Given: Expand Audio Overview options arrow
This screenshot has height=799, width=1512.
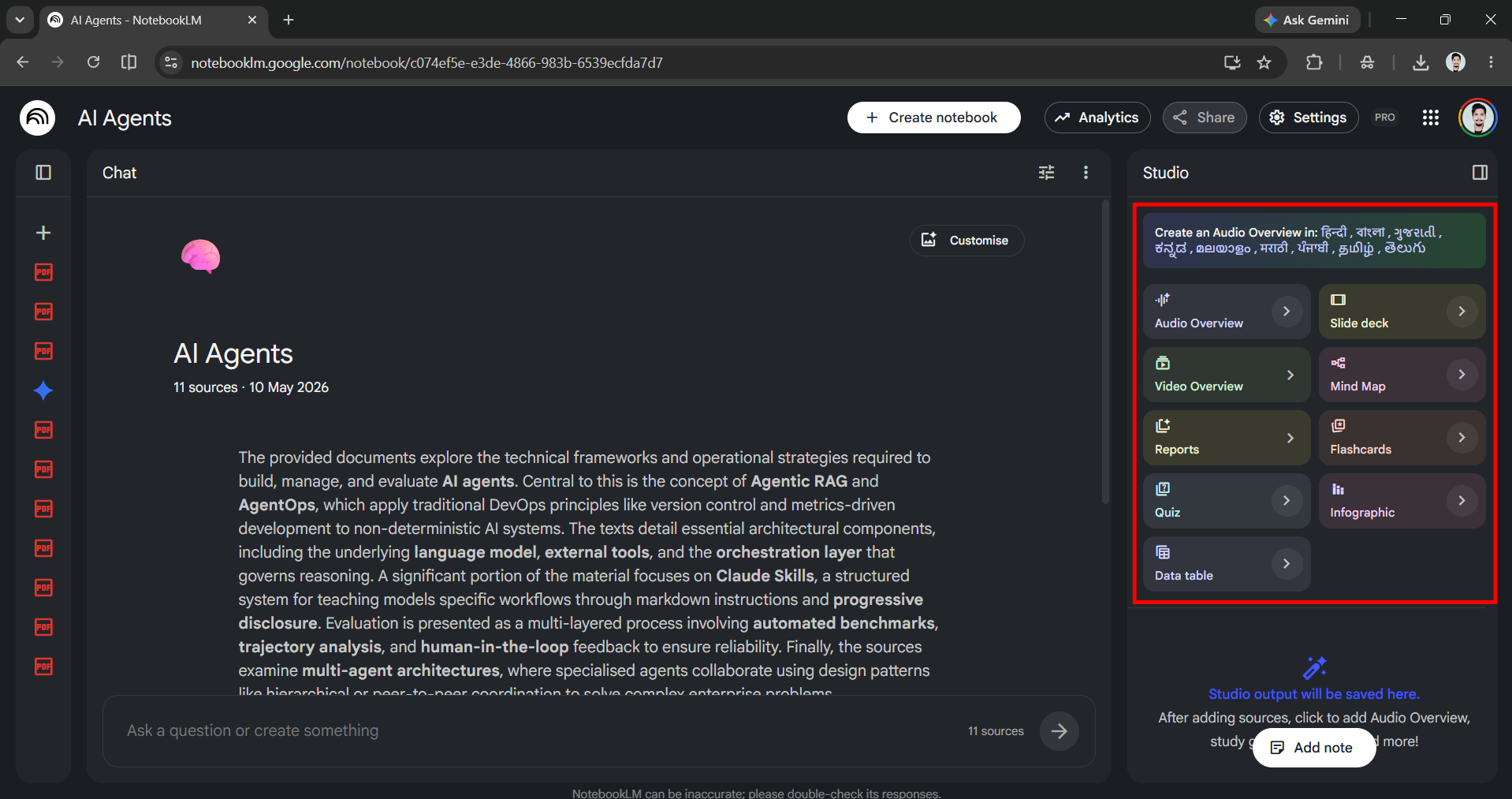Looking at the screenshot, I should pyautogui.click(x=1287, y=312).
